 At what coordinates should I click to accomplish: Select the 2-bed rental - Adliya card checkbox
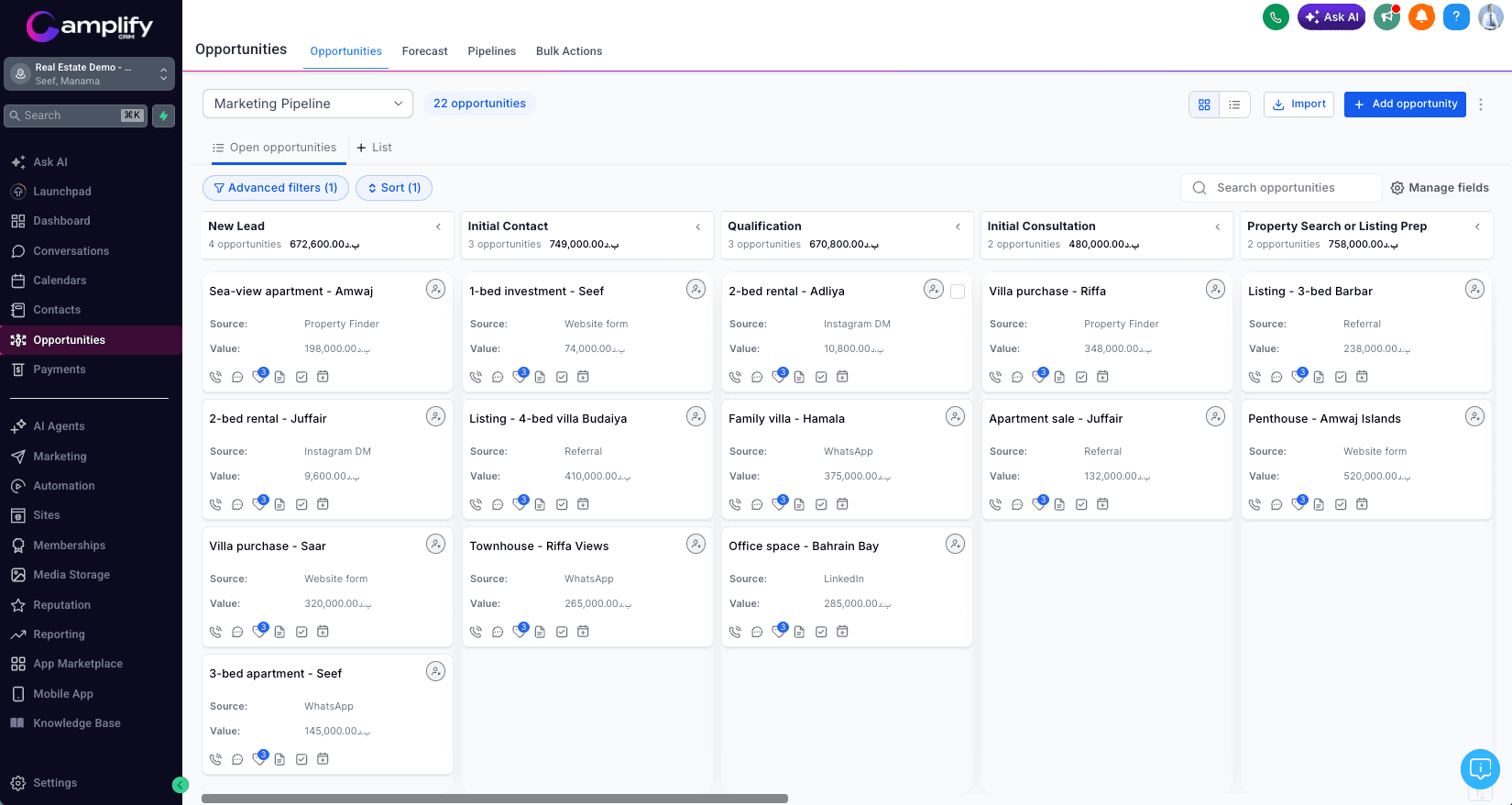coord(958,292)
